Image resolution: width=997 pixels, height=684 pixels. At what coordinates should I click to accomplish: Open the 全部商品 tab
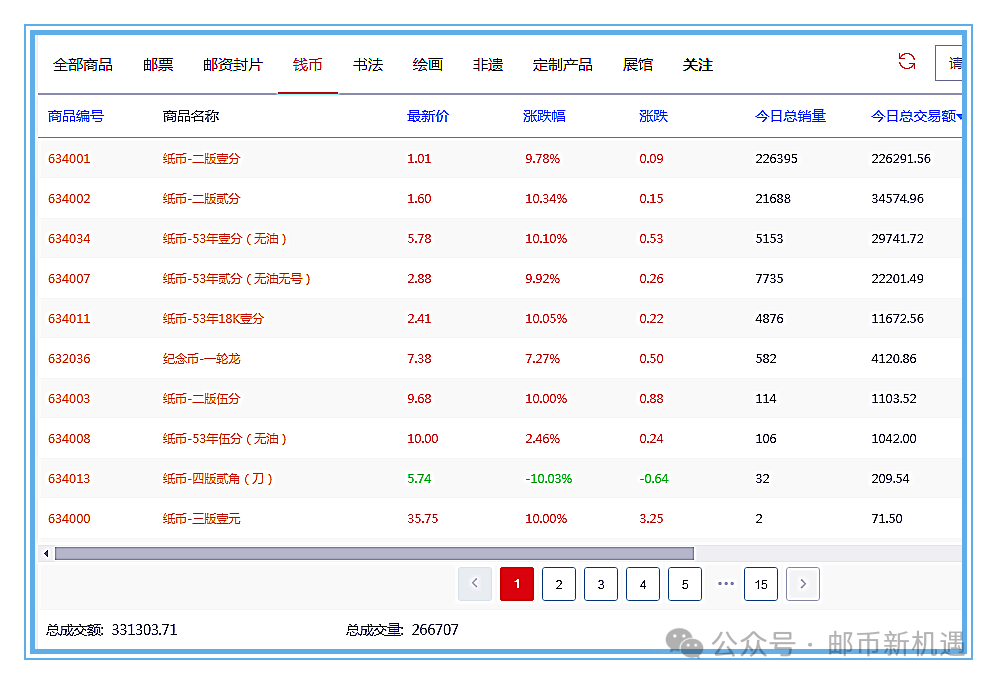[x=83, y=65]
